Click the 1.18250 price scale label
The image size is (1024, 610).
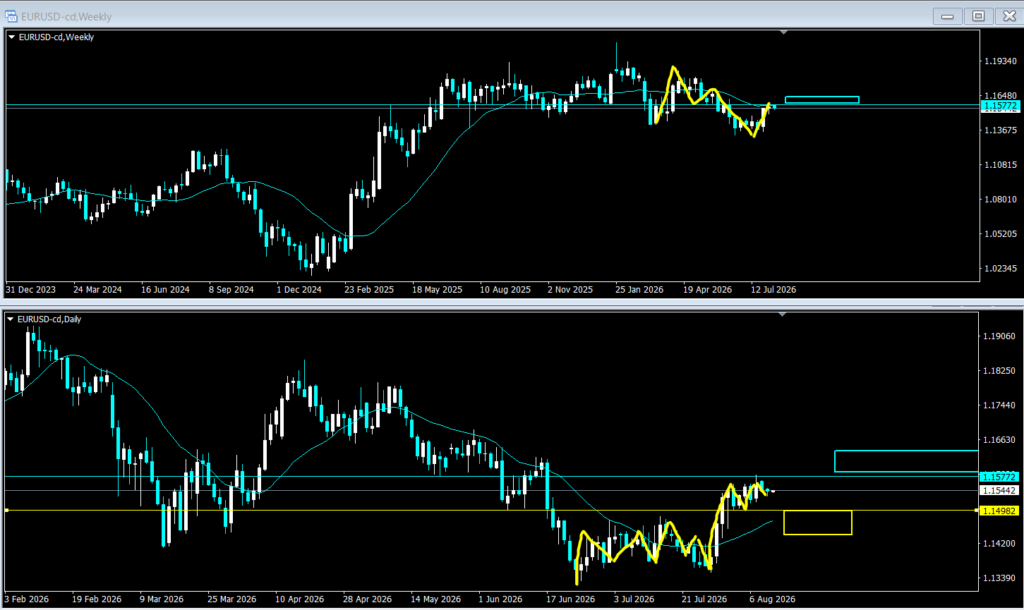coord(999,371)
